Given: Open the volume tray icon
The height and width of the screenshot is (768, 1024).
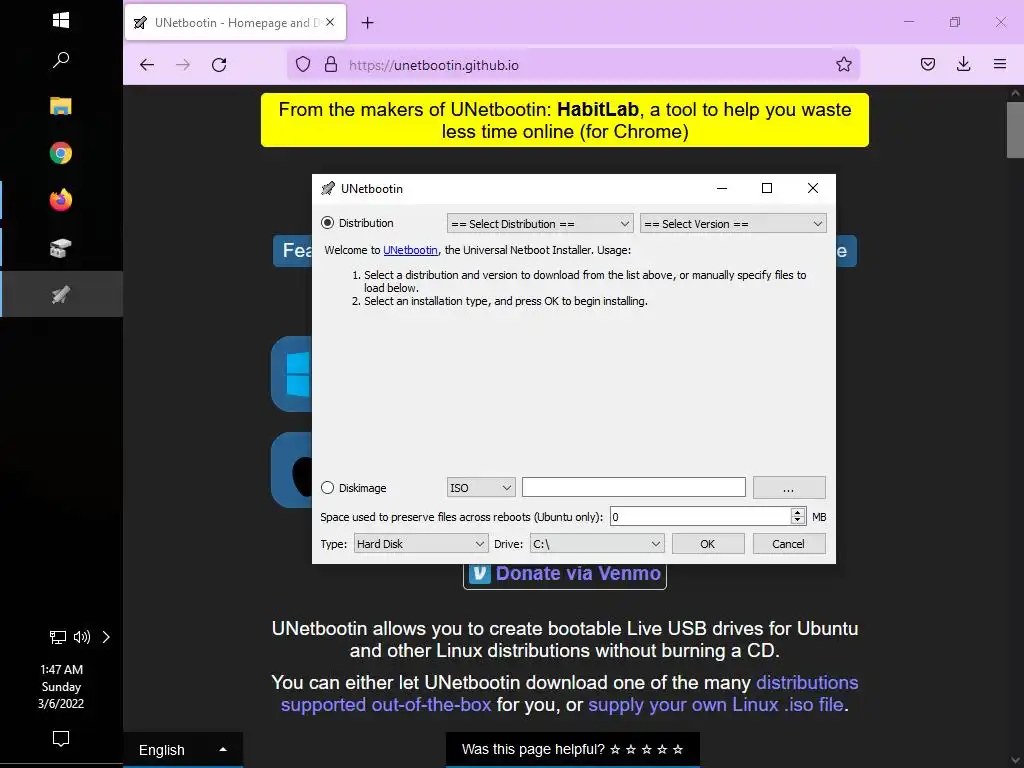Looking at the screenshot, I should (82, 637).
